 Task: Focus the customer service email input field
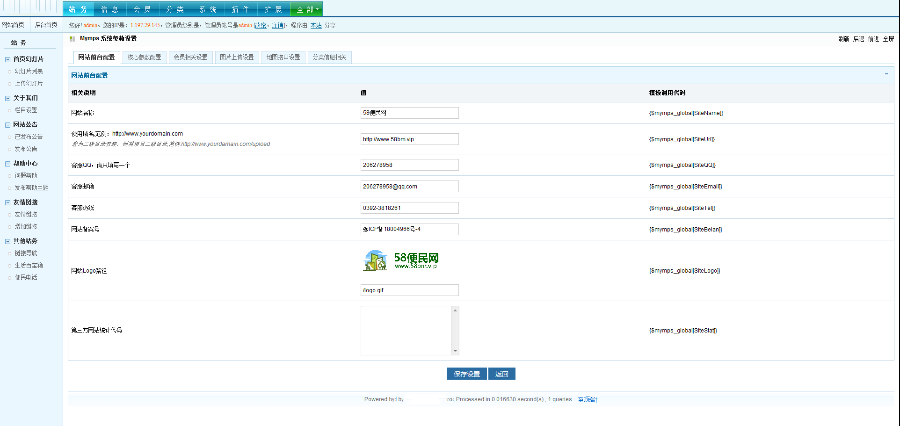coord(410,187)
